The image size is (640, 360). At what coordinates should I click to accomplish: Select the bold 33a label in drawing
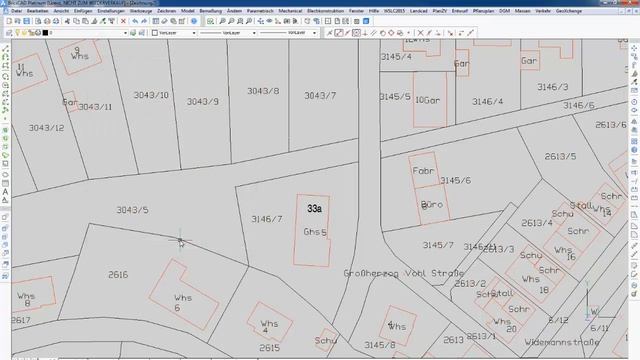pos(314,209)
